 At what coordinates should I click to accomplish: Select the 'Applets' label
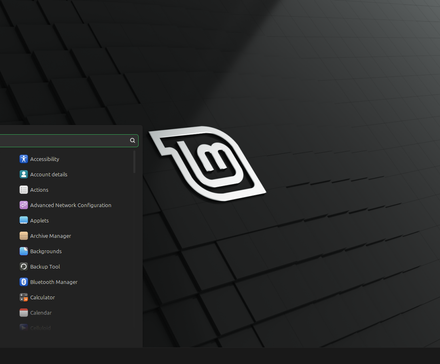39,220
